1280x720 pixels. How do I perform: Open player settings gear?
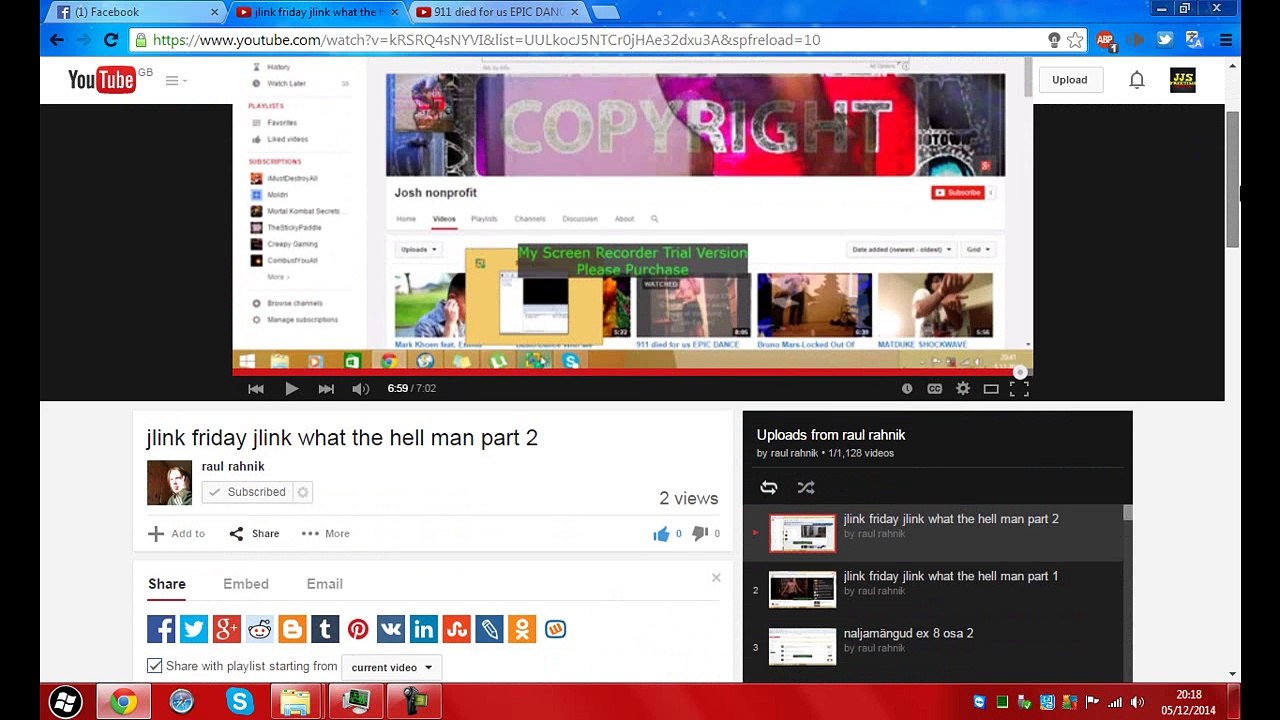point(963,389)
